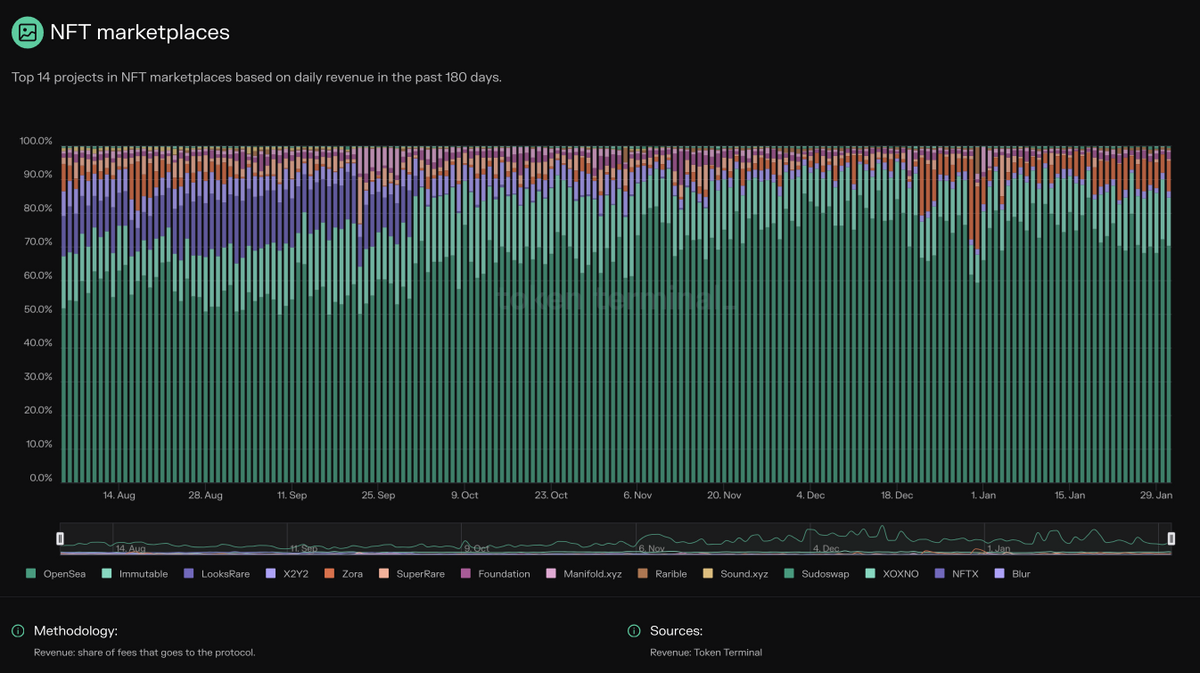Grab the right range slider handle
1200x673 pixels.
coord(1171,539)
